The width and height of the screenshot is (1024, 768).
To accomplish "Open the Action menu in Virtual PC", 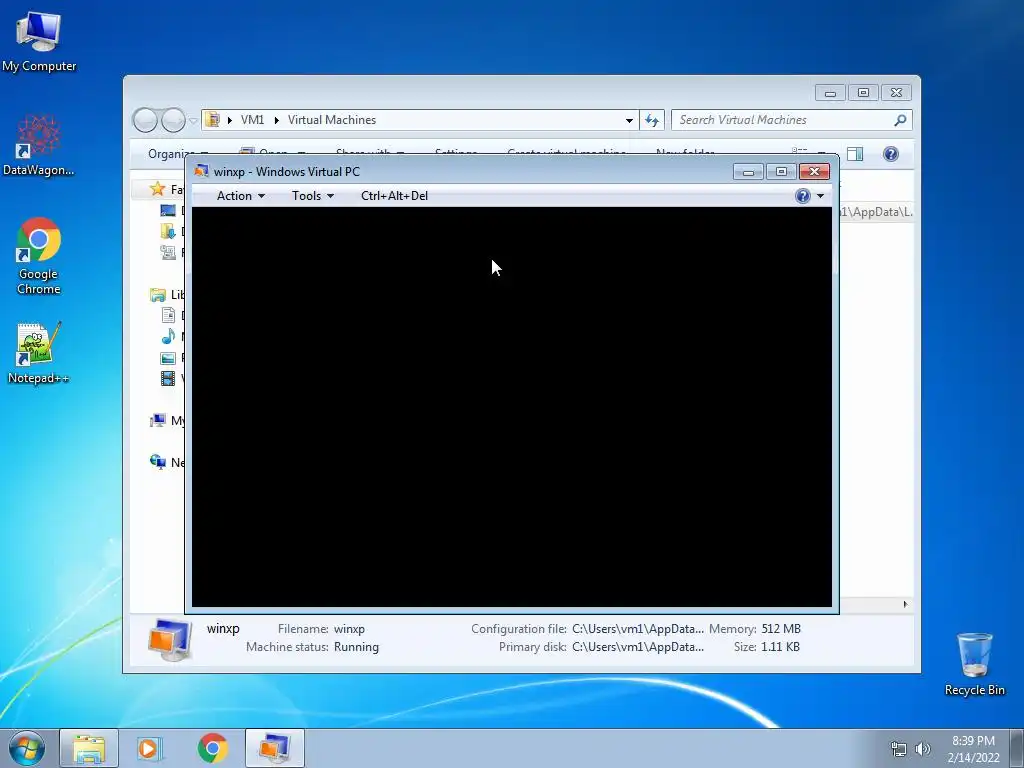I will coord(240,196).
